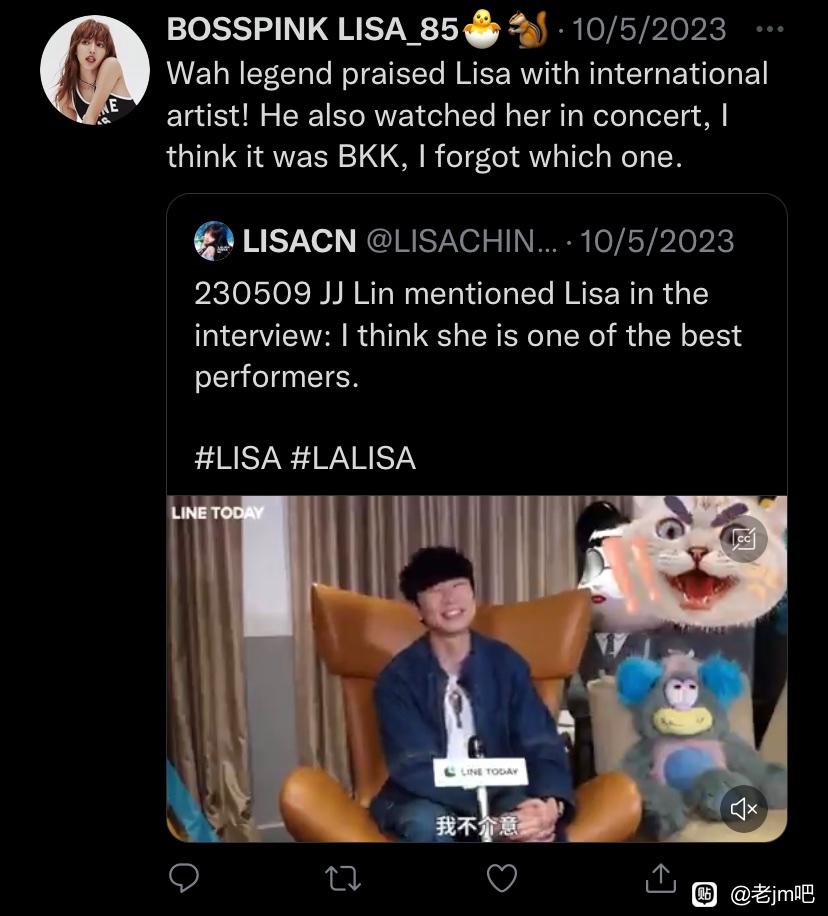Open the three-dot more options menu
The image size is (828, 916).
pyautogui.click(x=769, y=29)
